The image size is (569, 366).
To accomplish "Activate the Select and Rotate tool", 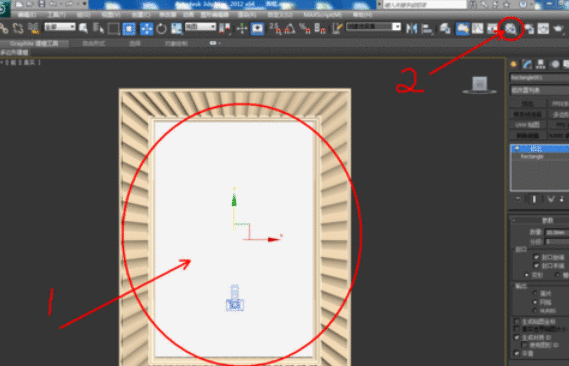I will (161, 28).
